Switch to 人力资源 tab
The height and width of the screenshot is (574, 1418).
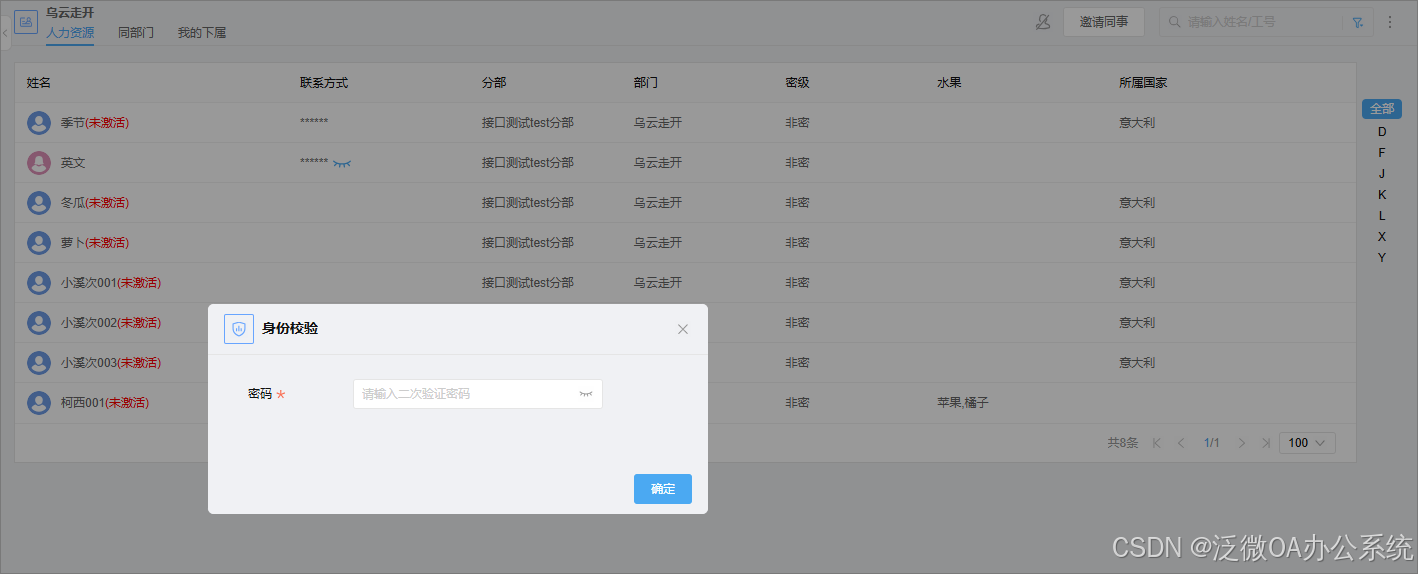pos(70,33)
